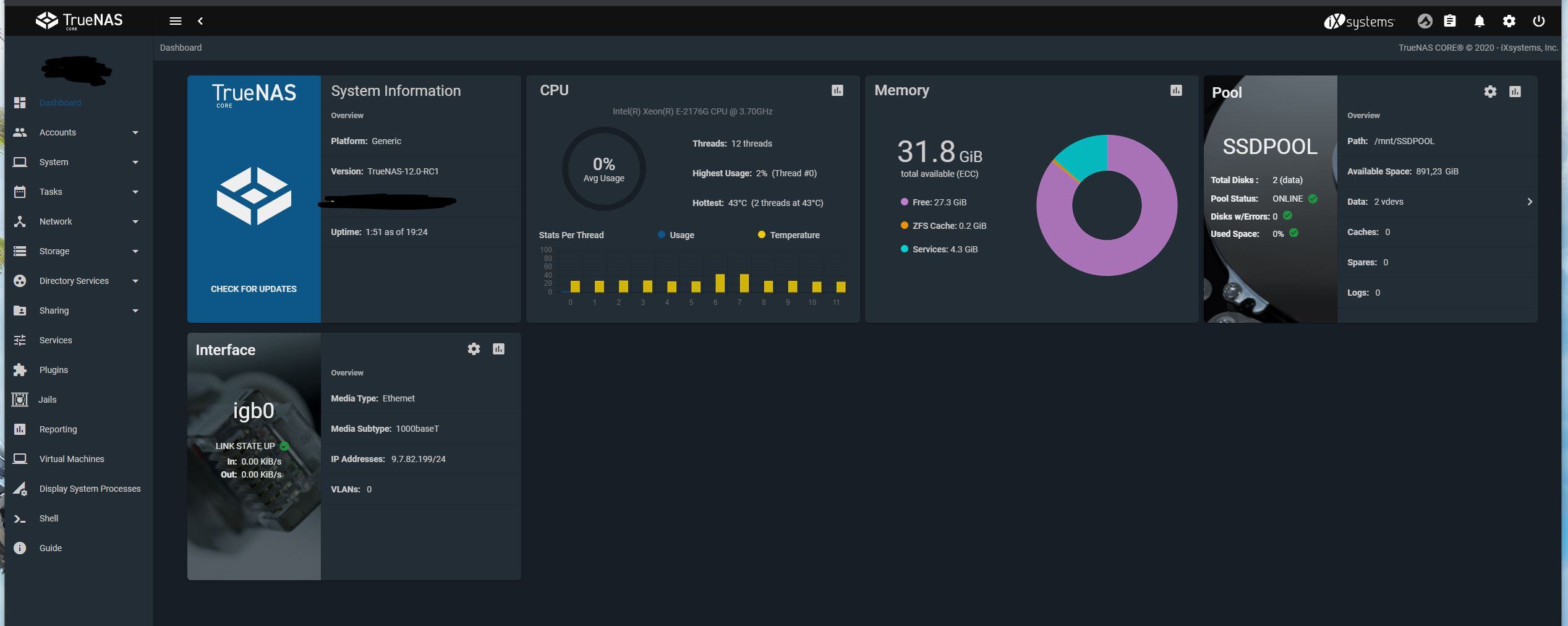
Task: Click the TrueNAS Core logo
Action: [x=79, y=21]
